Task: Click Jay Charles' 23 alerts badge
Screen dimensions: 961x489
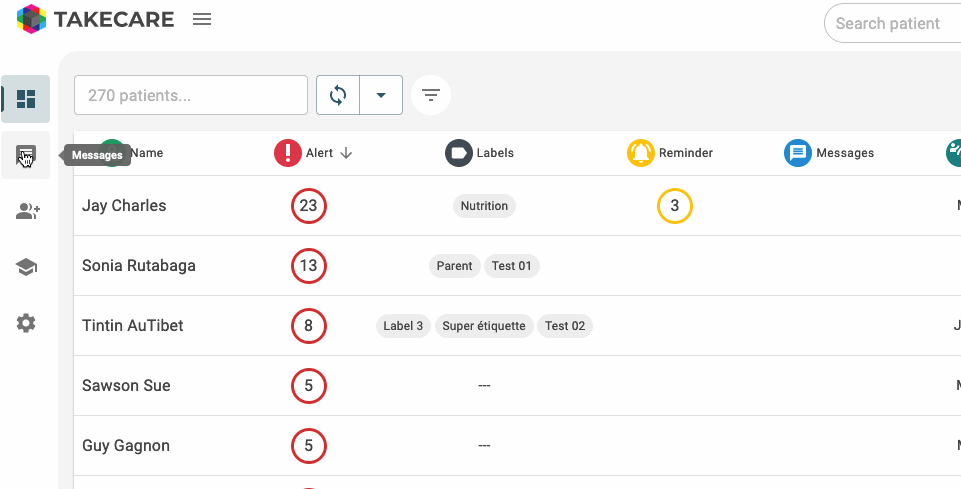Action: point(308,206)
